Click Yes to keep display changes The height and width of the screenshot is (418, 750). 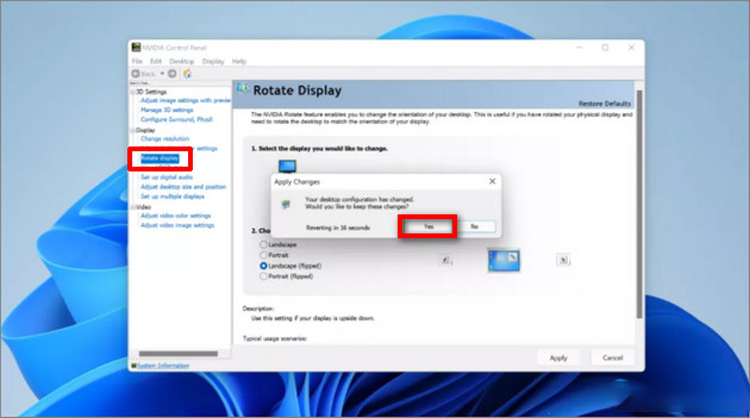[x=428, y=227]
